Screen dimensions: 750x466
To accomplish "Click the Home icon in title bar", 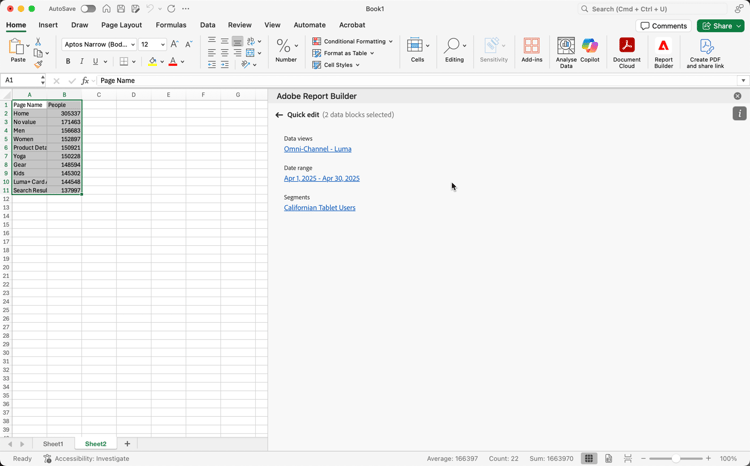I will 107,9.
